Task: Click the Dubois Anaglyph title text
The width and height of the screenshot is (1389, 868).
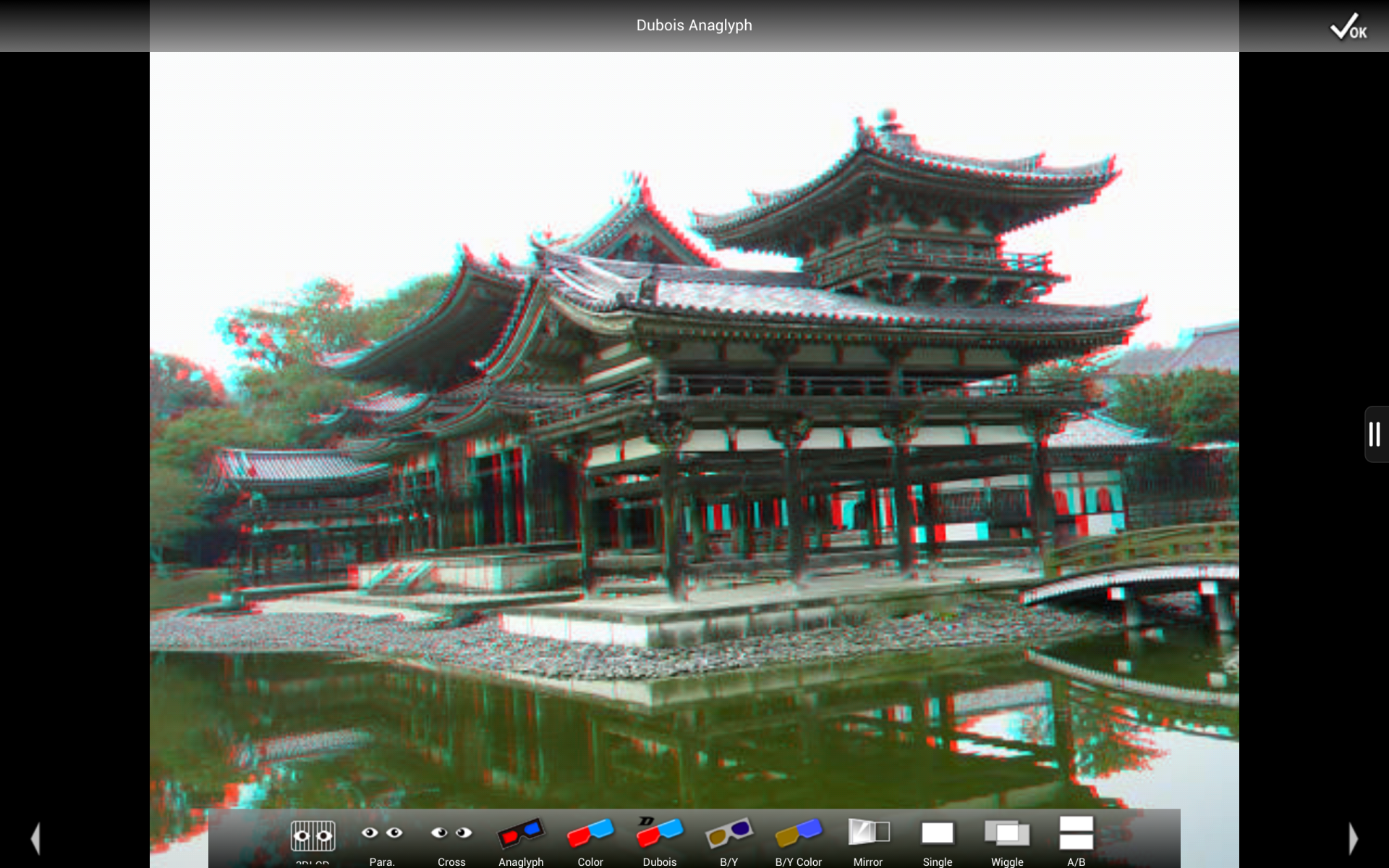Action: click(x=694, y=25)
